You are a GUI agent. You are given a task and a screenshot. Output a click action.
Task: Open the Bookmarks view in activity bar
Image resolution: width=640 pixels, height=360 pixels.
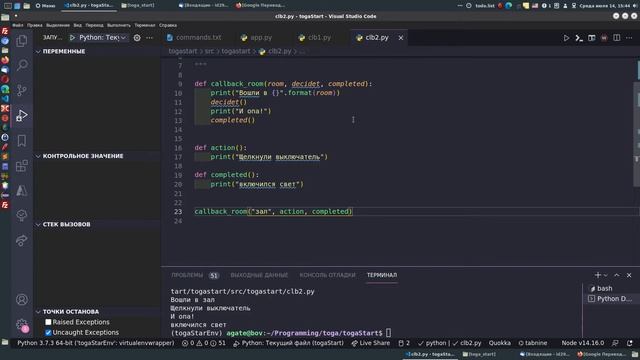22,141
